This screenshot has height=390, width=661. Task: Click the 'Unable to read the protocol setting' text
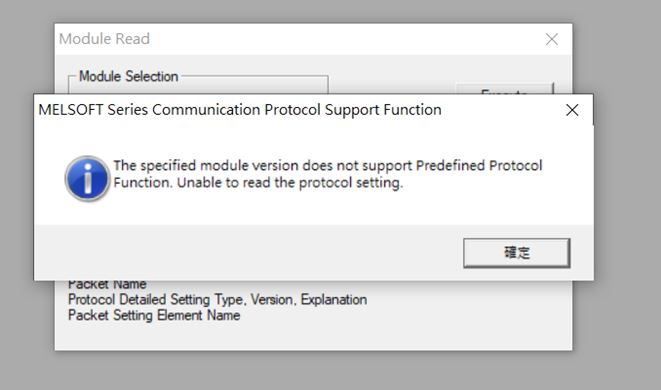point(290,183)
